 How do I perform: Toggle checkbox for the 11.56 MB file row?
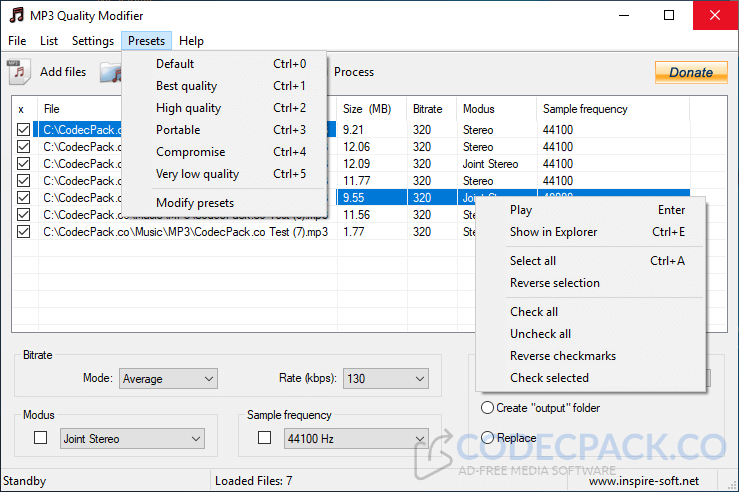[24, 214]
